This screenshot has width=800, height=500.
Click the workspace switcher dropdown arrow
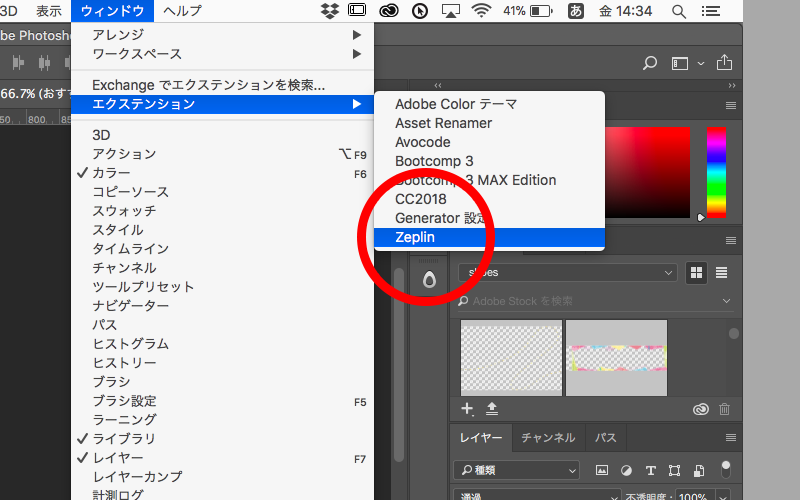[x=701, y=64]
